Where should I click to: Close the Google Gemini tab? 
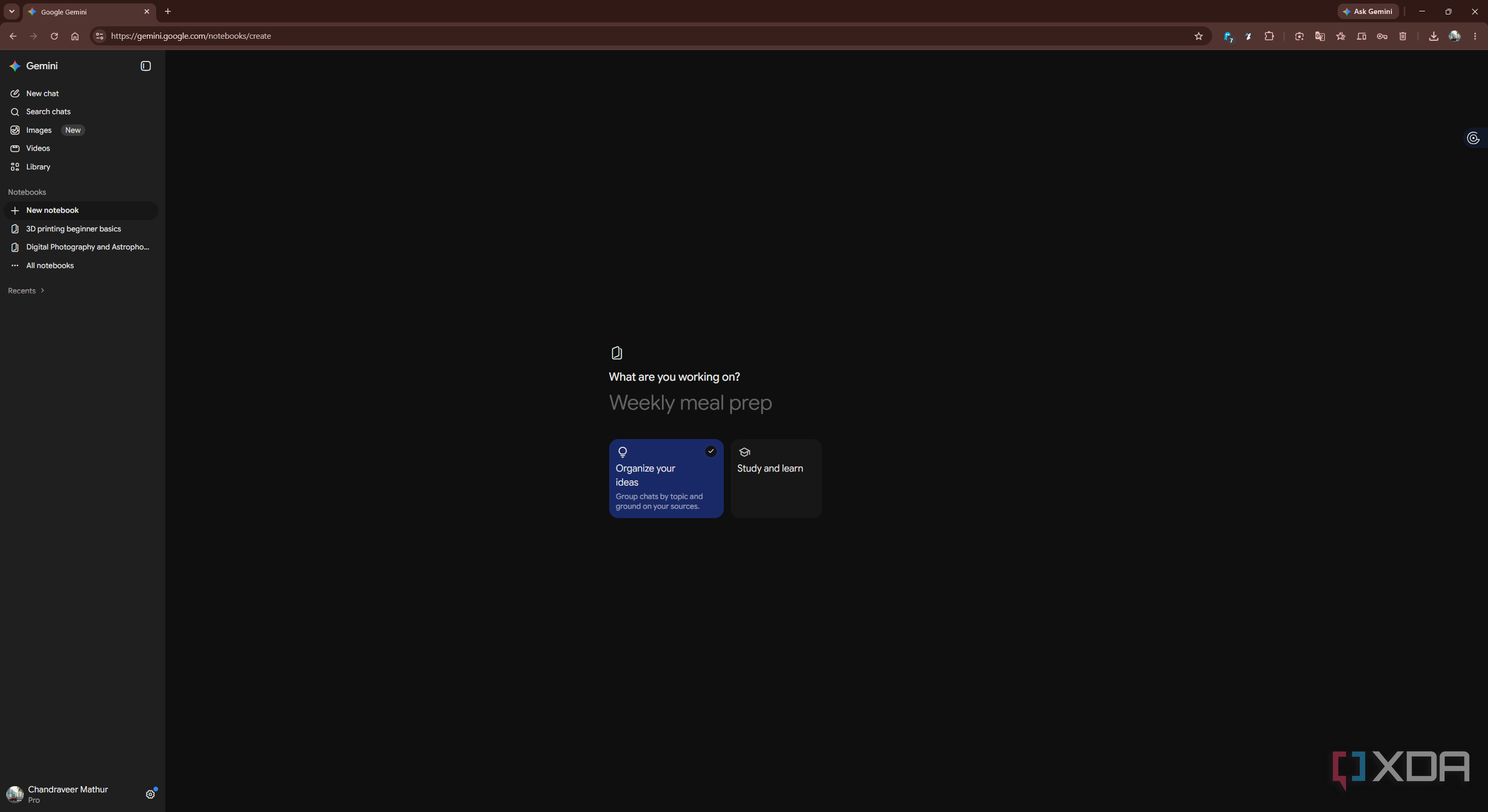(147, 11)
